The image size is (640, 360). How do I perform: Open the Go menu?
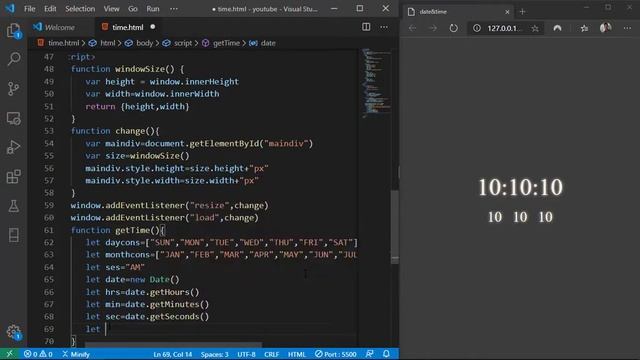(x=133, y=9)
